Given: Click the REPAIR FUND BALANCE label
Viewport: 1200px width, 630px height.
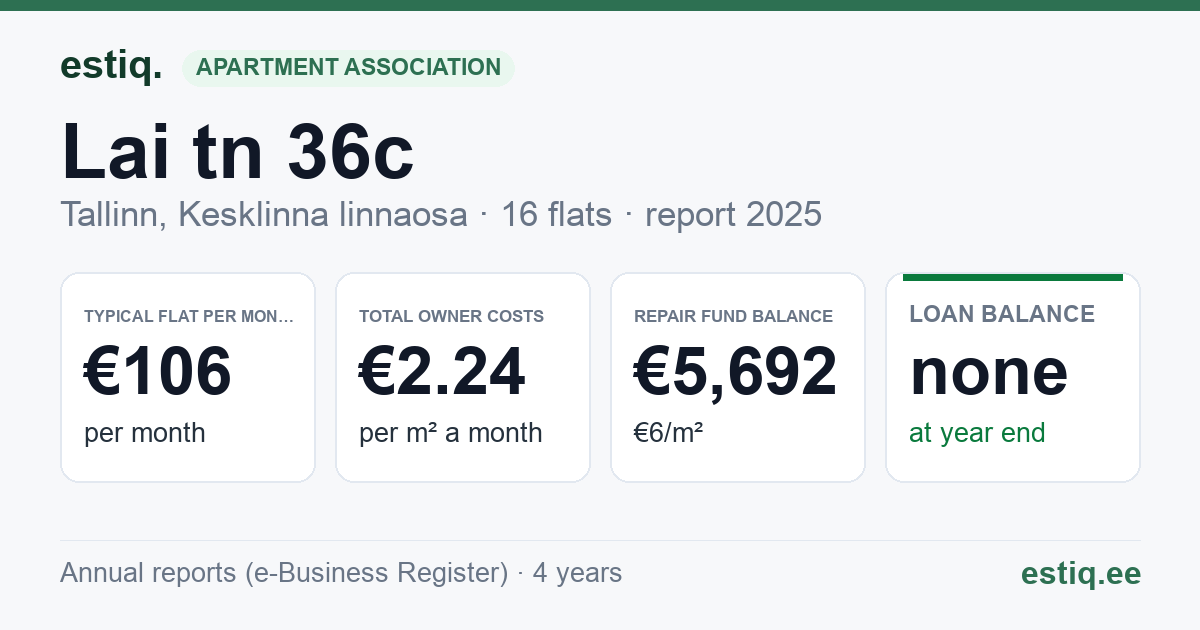Looking at the screenshot, I should [x=734, y=316].
